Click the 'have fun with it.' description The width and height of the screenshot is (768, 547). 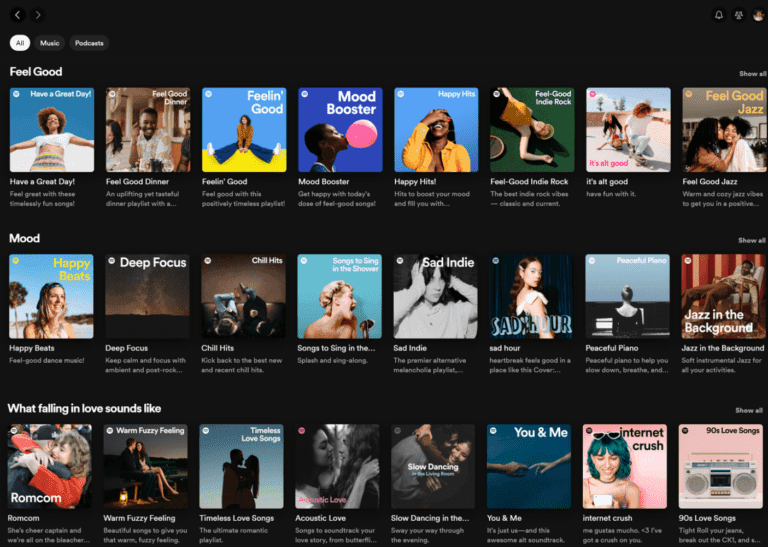(611, 194)
